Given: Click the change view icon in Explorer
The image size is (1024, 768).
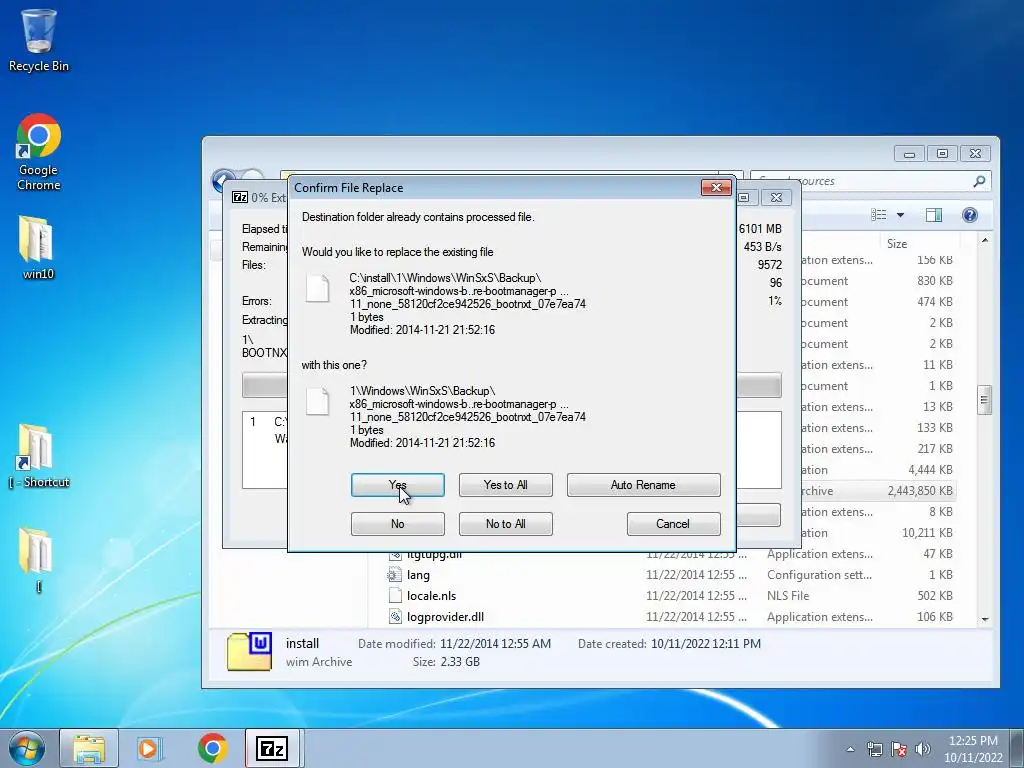Looking at the screenshot, I should click(879, 215).
